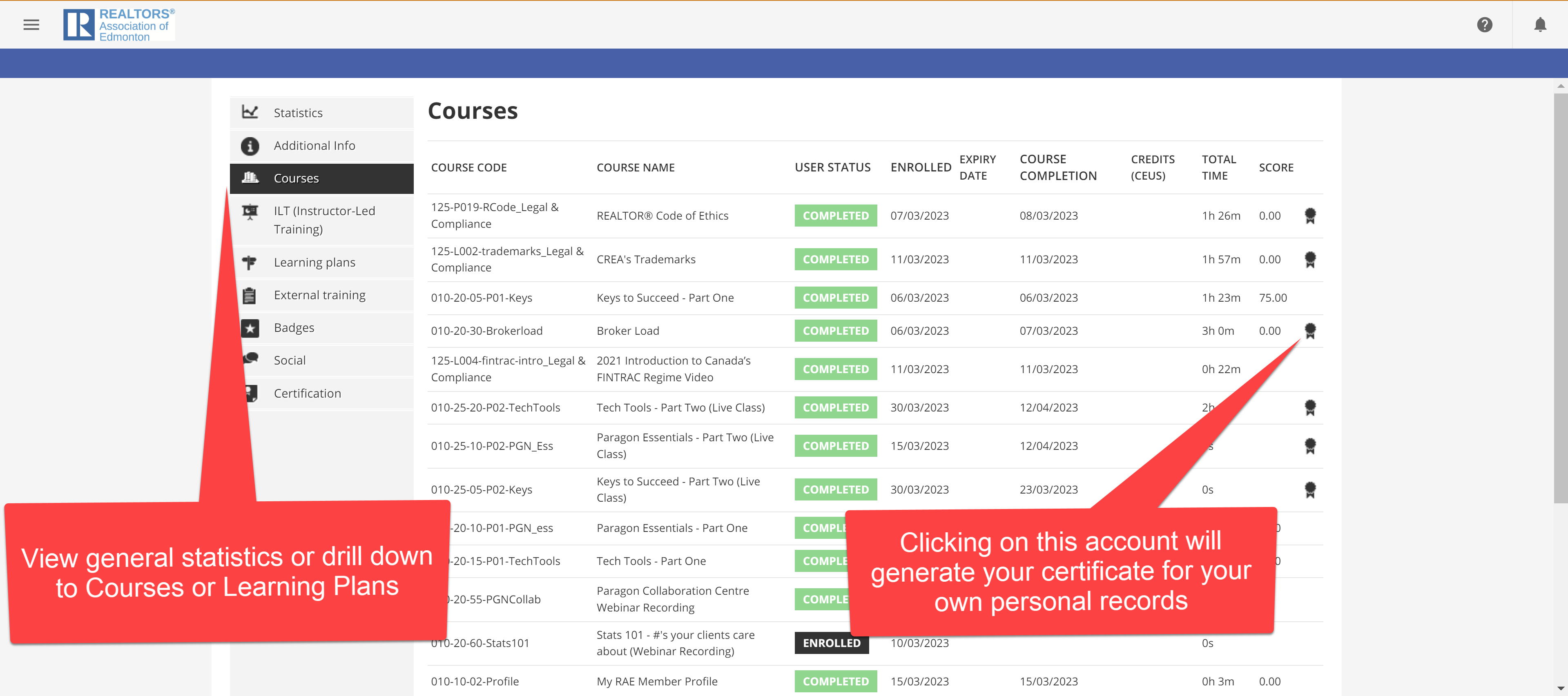This screenshot has height=696, width=1568.
Task: Open the Additional Info section
Action: pos(321,145)
